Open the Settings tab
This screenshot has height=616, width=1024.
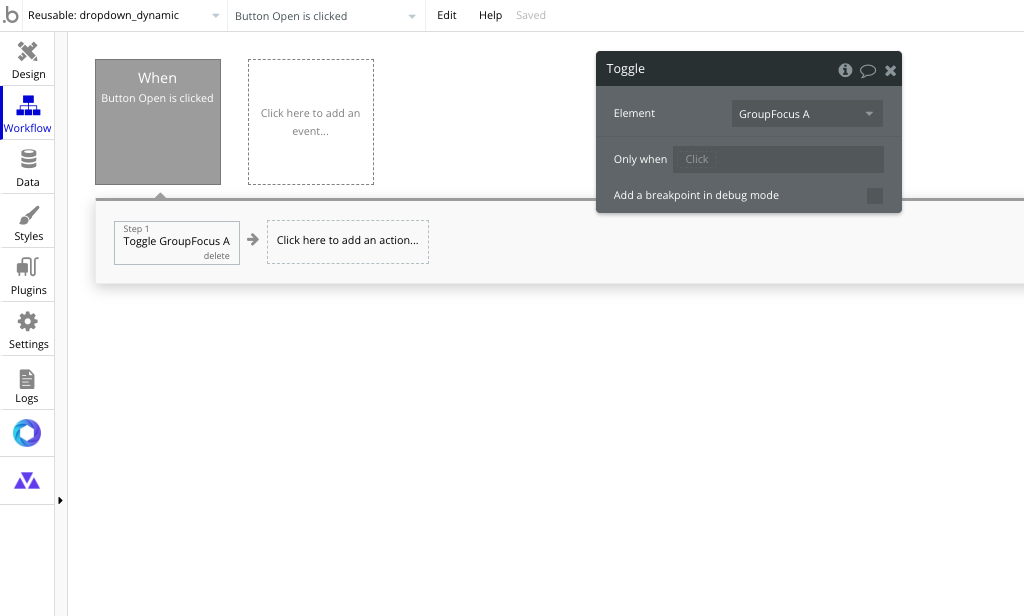click(27, 331)
